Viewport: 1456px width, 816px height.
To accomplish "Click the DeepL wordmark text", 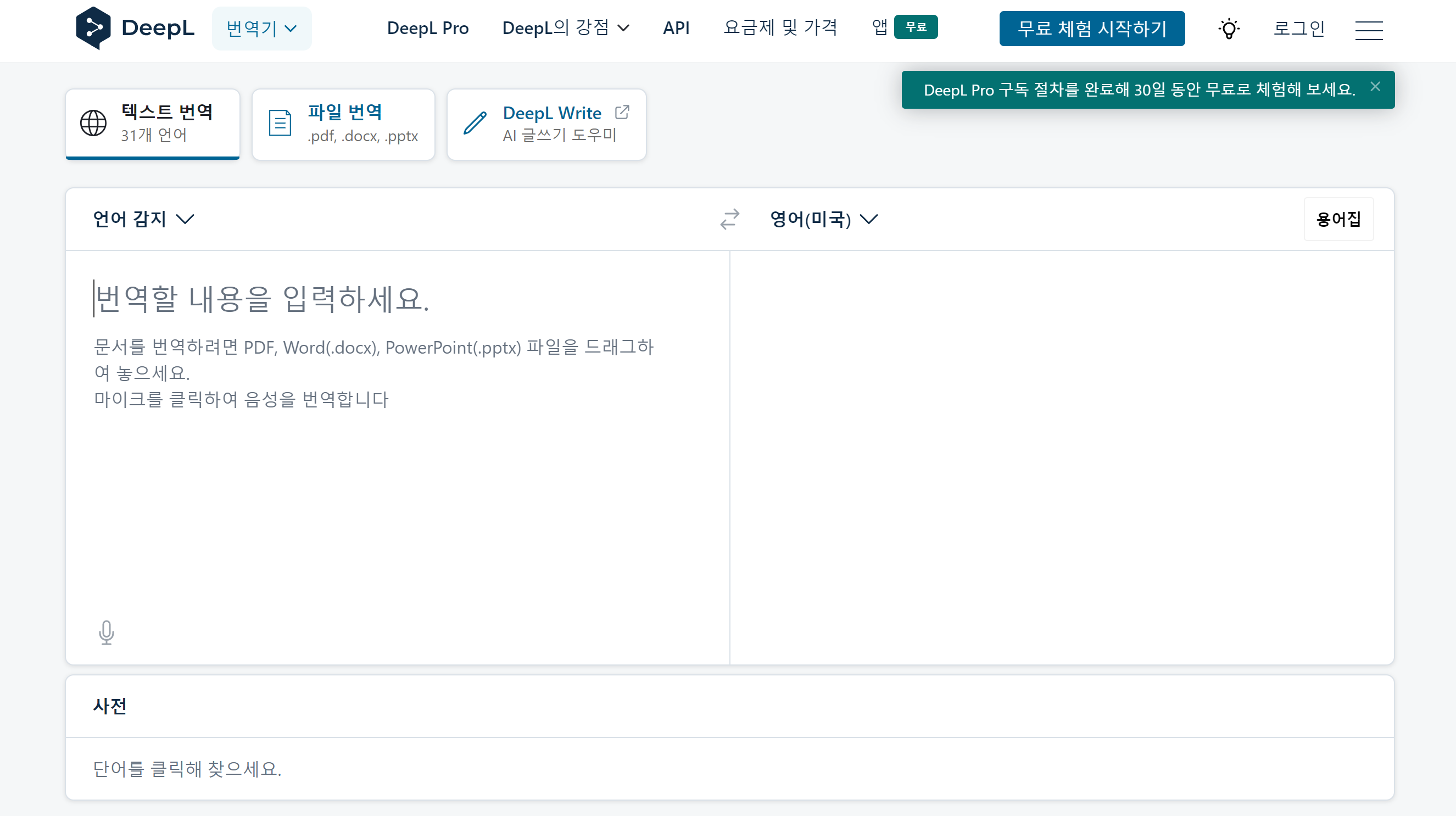I will 158,28.
